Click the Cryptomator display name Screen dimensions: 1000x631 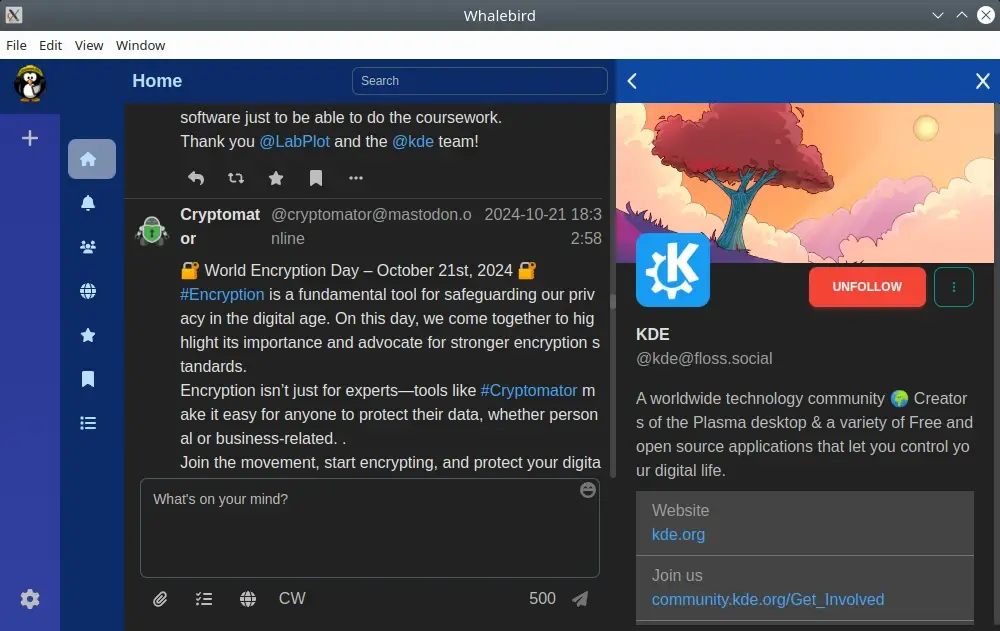click(x=220, y=226)
